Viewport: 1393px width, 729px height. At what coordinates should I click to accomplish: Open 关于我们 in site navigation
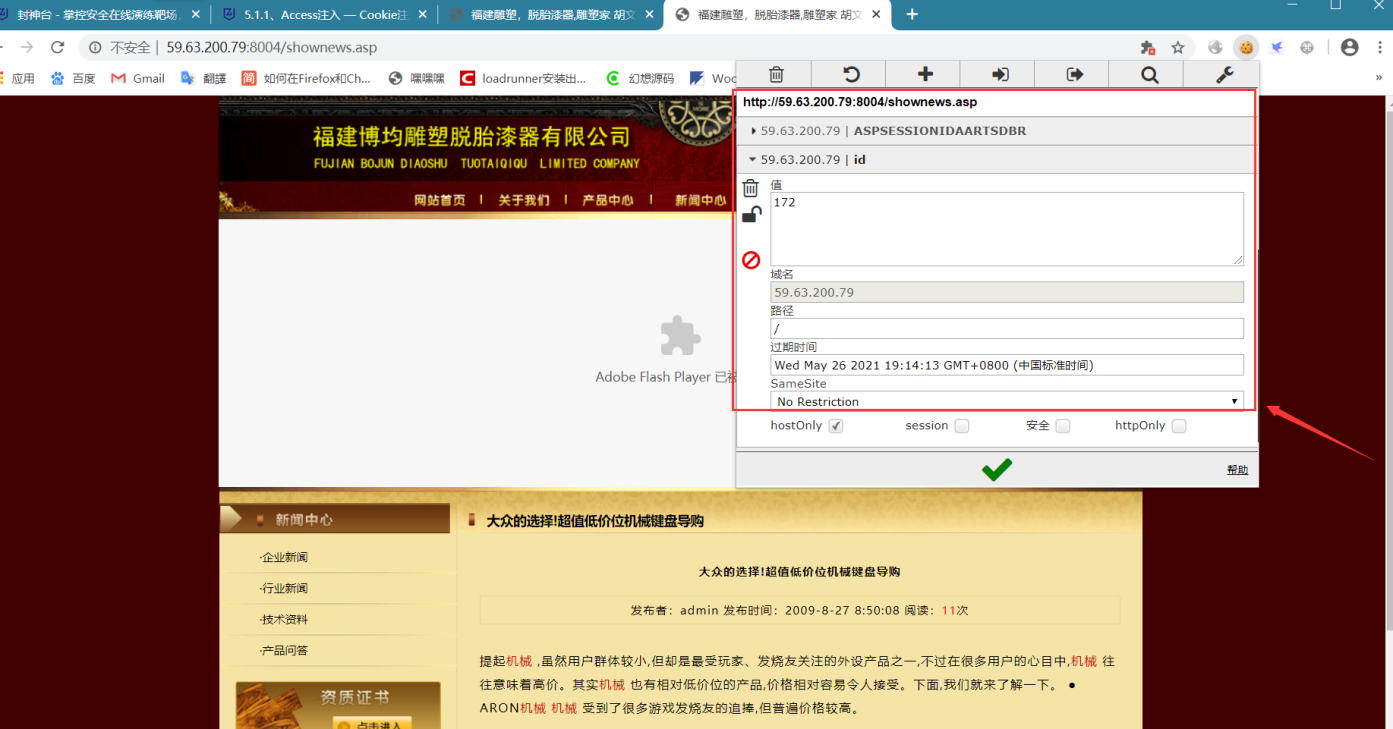click(524, 200)
